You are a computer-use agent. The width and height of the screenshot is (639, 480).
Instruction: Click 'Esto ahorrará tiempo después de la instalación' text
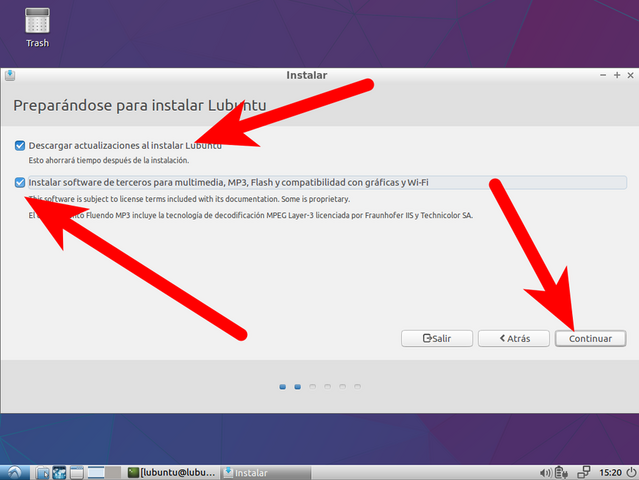pos(108,160)
